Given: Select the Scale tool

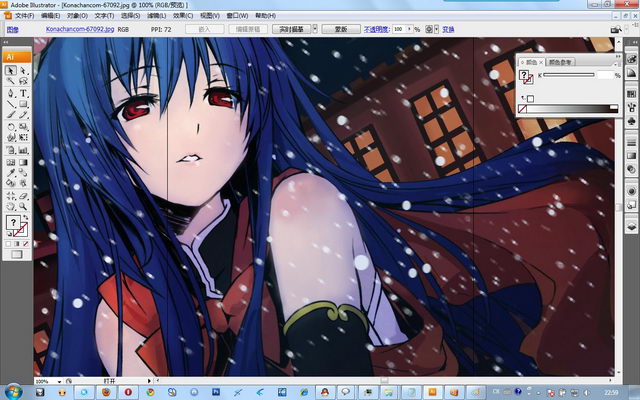Looking at the screenshot, I should (23, 127).
